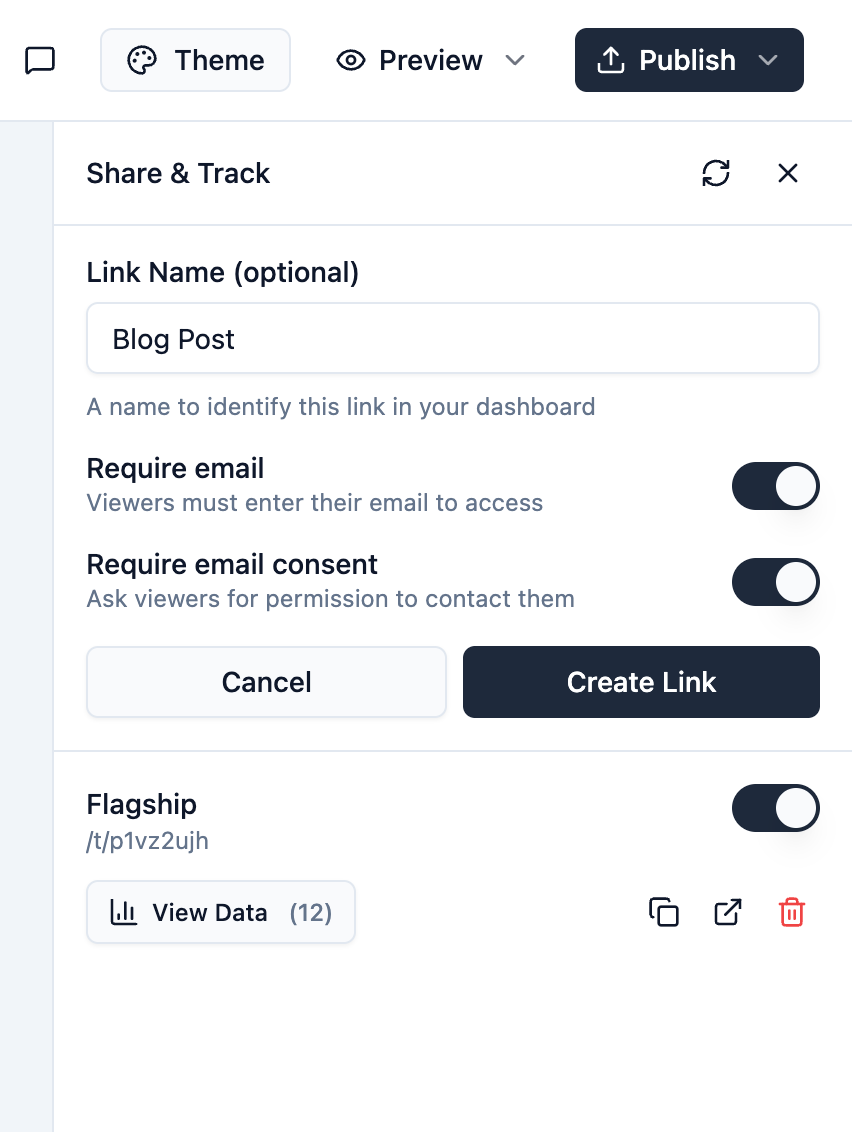Click the View Data chart icon
852x1132 pixels.
[x=122, y=912]
